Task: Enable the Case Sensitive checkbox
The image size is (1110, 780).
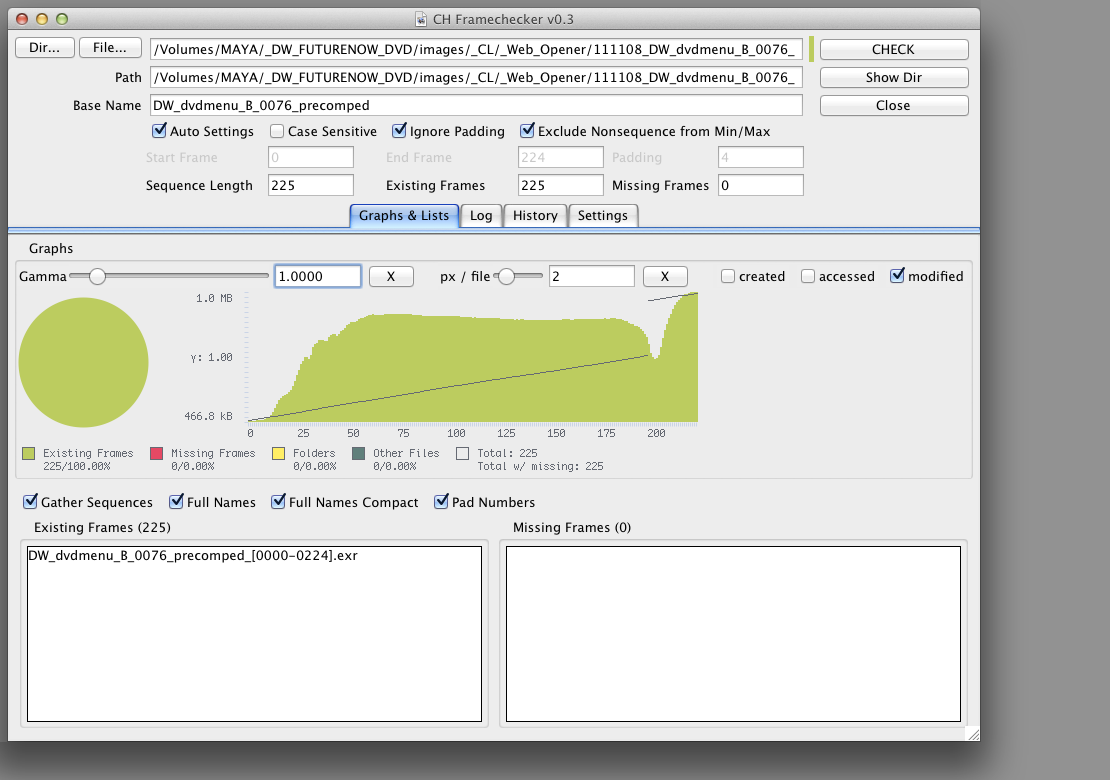Action: click(x=277, y=132)
